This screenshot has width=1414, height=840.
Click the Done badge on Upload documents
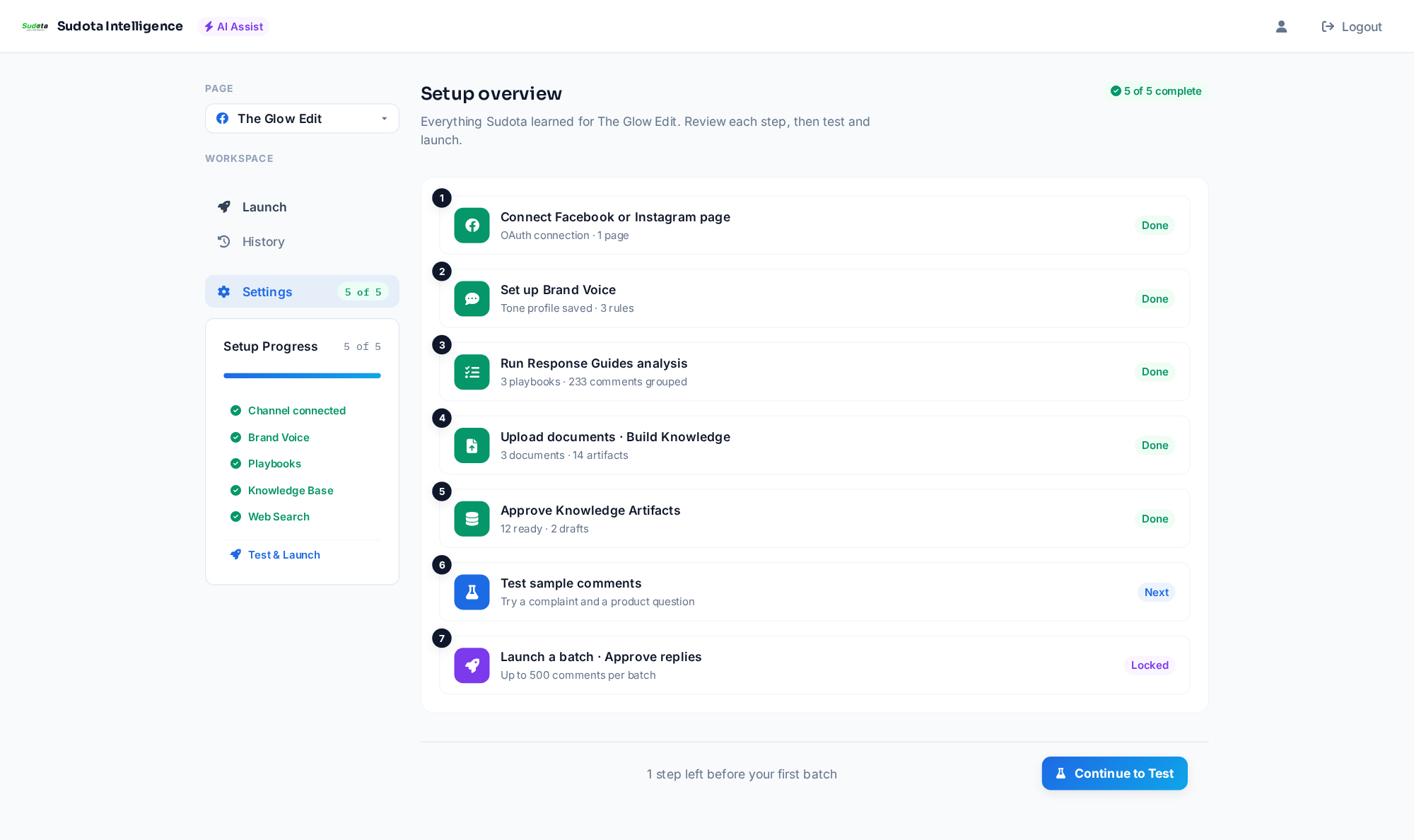(1155, 445)
